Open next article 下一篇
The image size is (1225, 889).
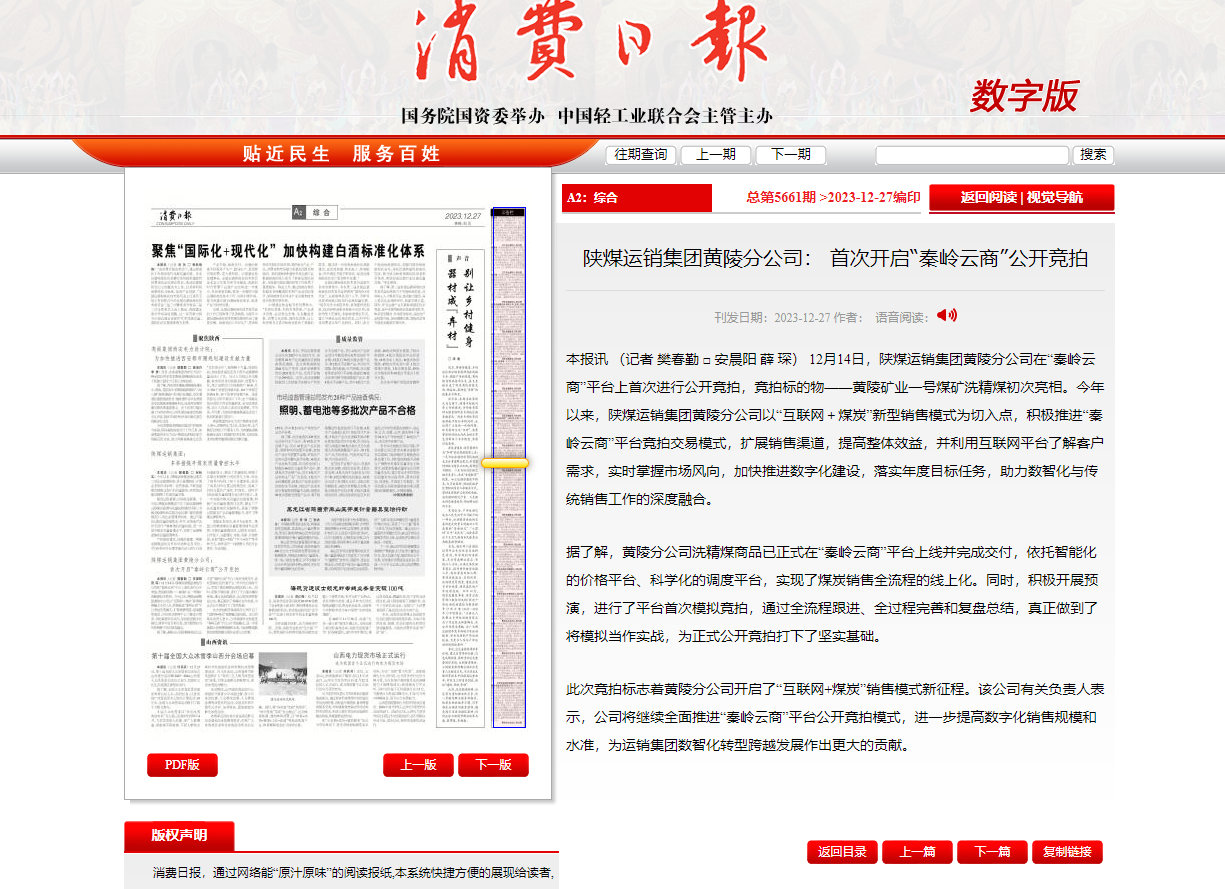[x=992, y=852]
